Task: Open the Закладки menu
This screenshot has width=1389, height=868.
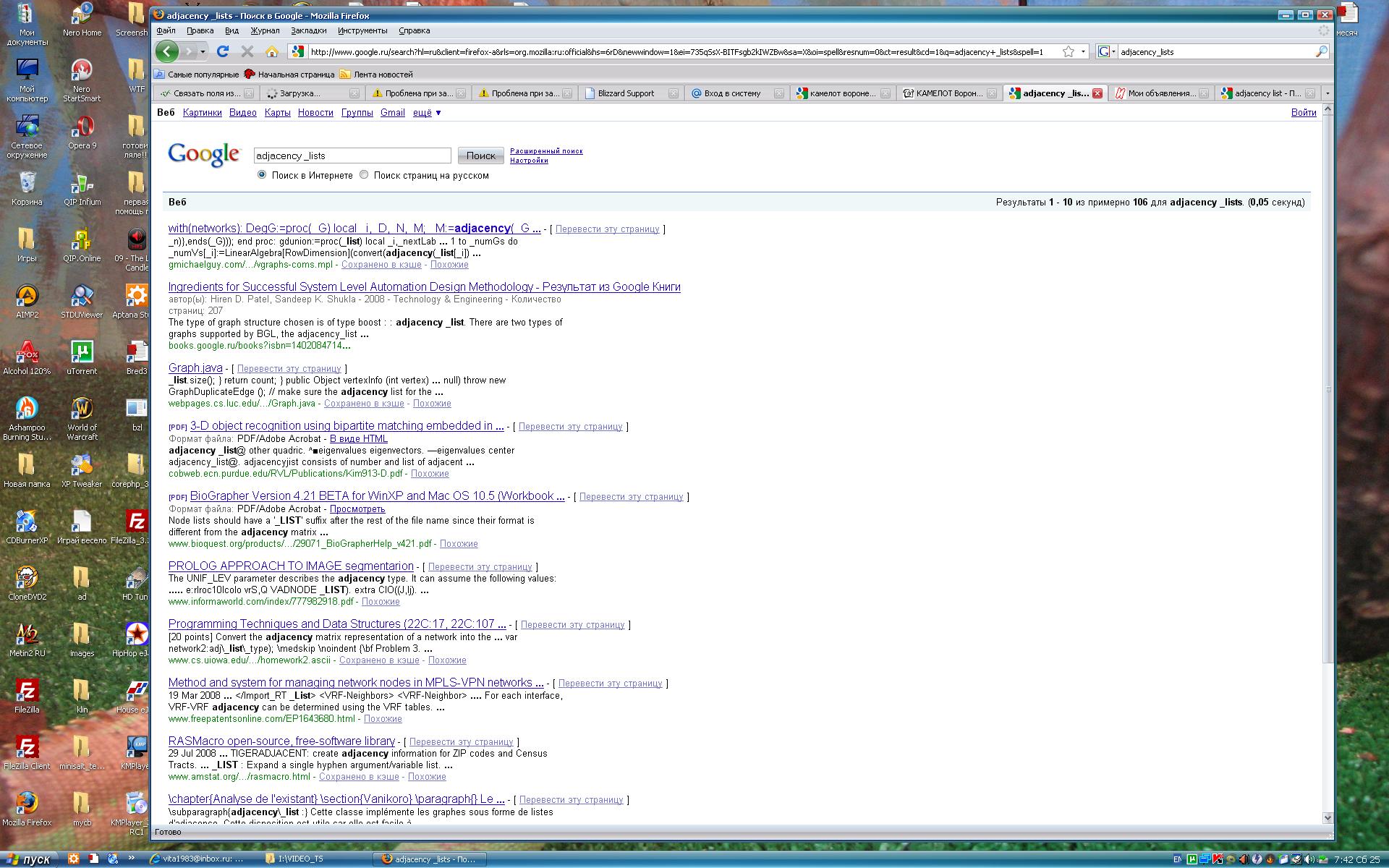Action: tap(309, 30)
